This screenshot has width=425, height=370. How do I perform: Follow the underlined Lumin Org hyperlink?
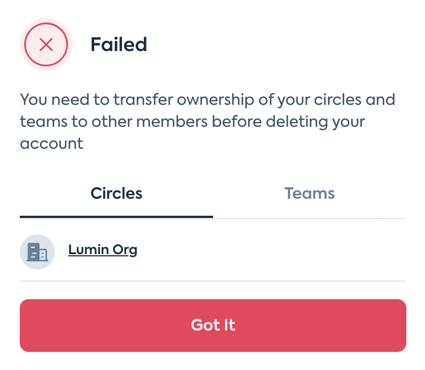click(x=103, y=250)
